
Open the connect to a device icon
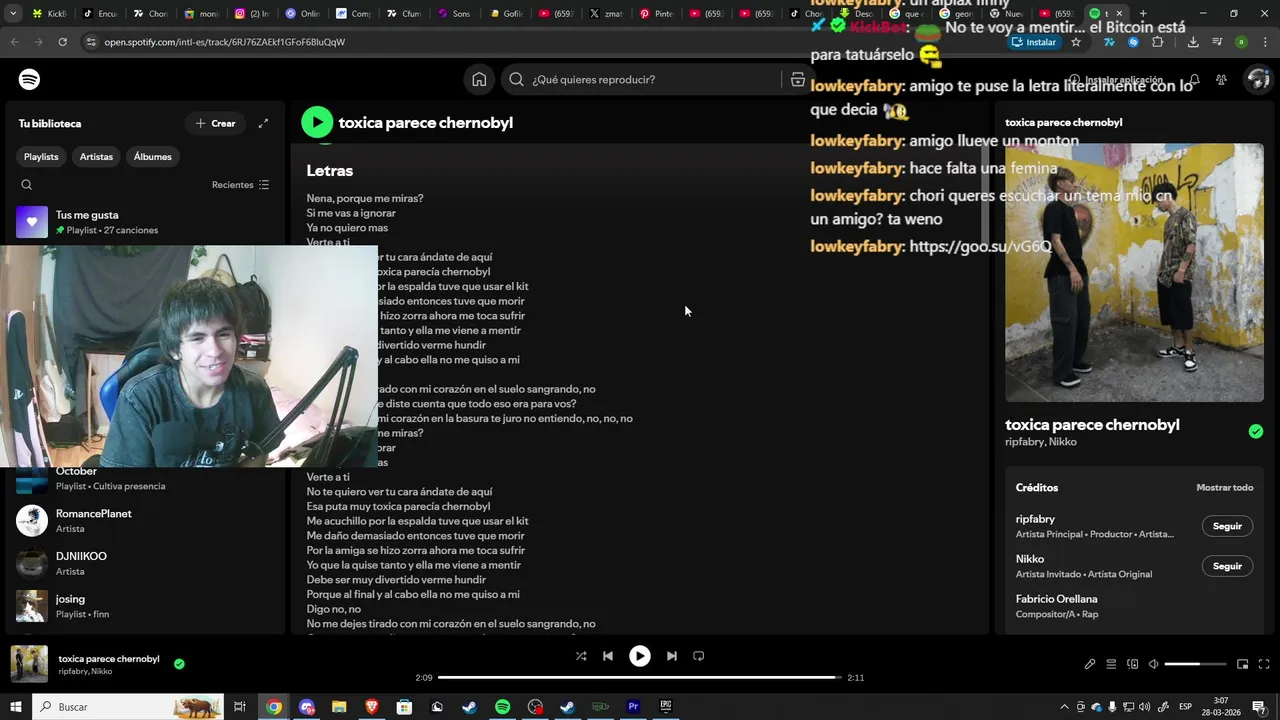coord(1132,664)
